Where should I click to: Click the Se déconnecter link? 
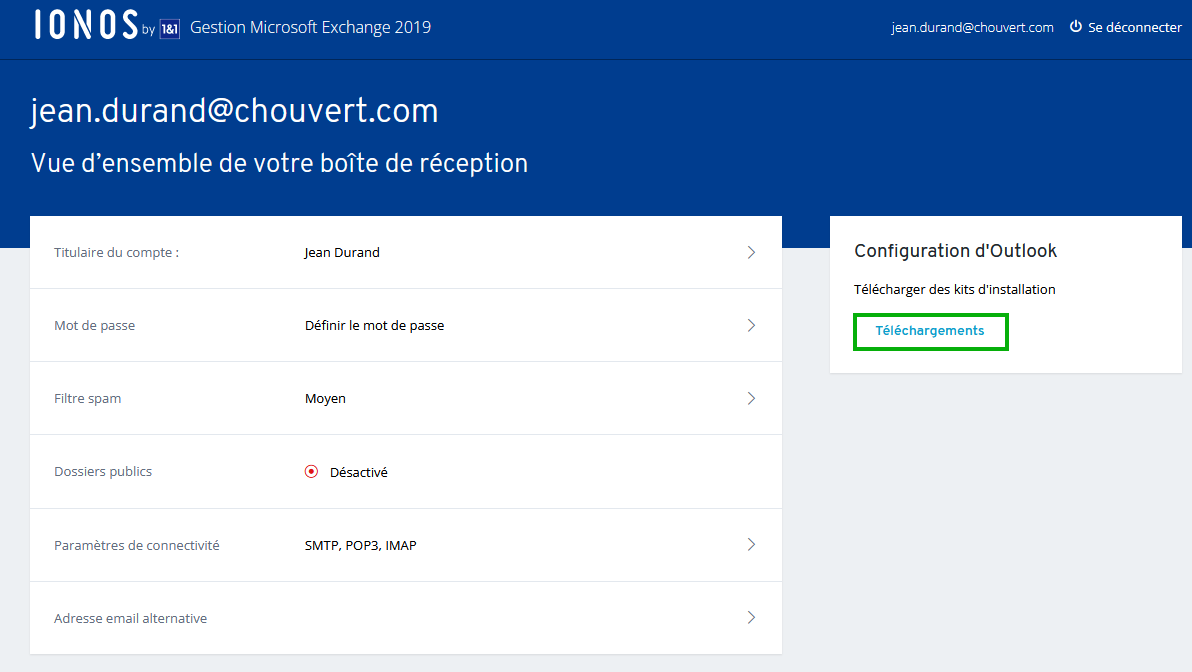[x=1134, y=27]
